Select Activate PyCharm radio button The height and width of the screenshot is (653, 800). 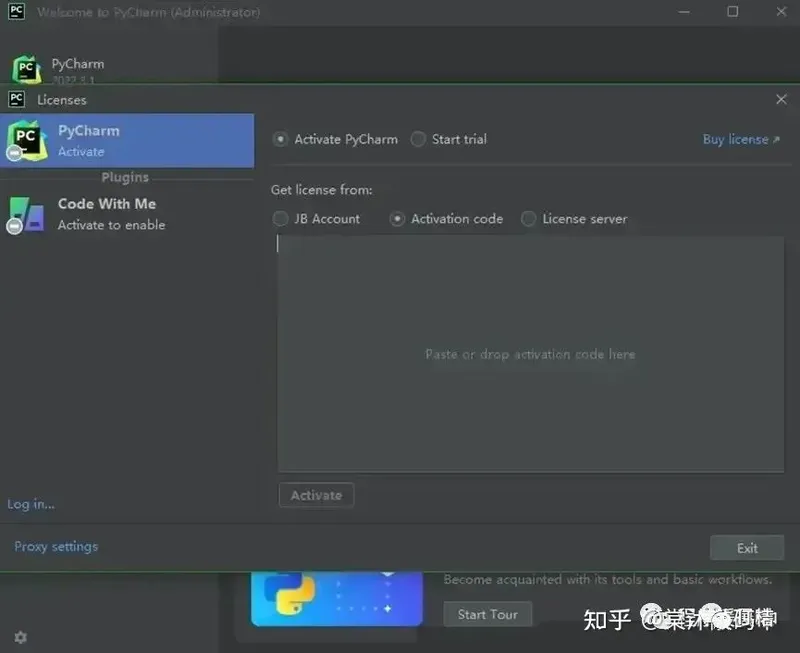click(281, 139)
